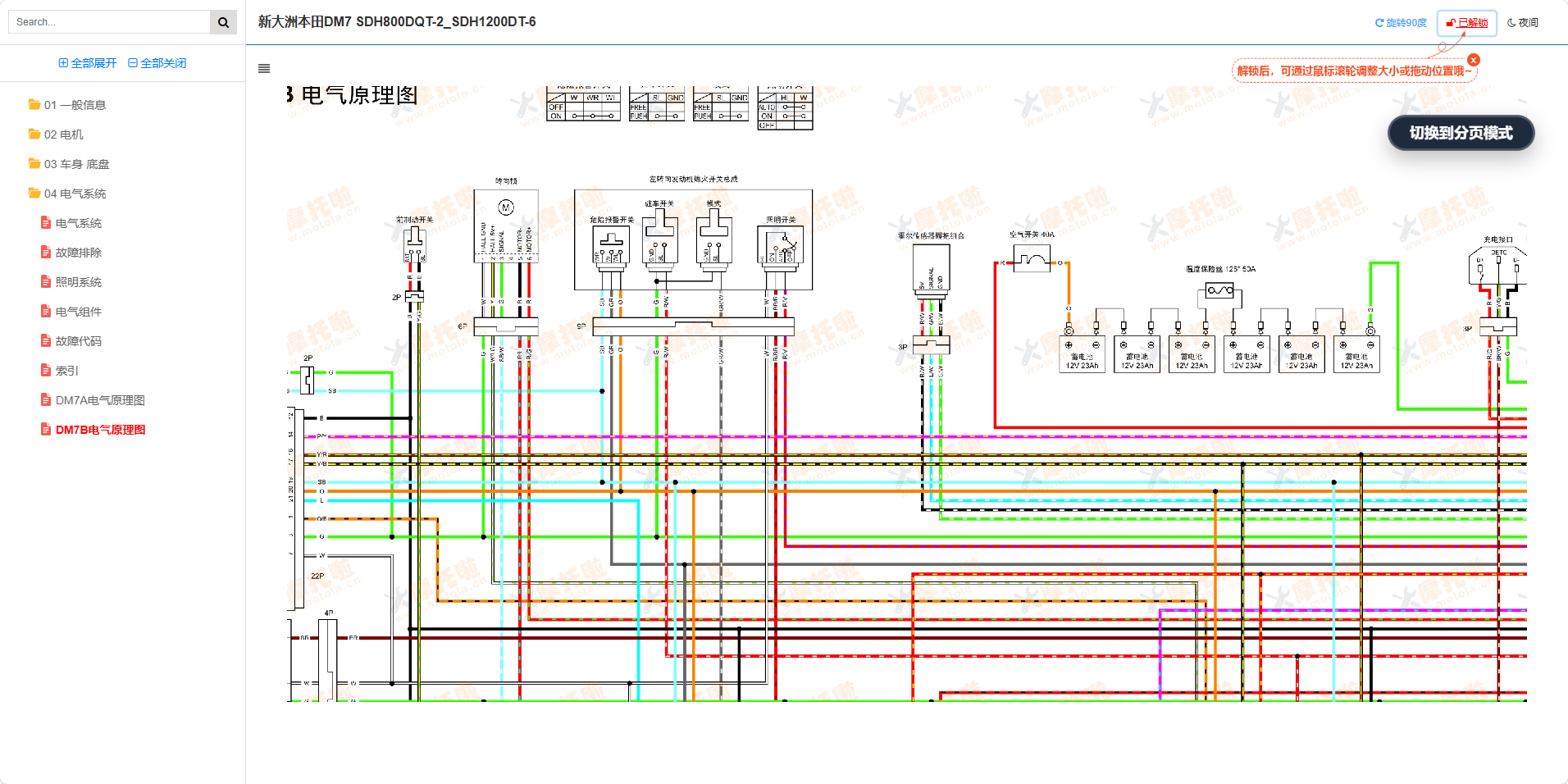Select the highlighted DM7B电气原理图 item

[x=100, y=430]
